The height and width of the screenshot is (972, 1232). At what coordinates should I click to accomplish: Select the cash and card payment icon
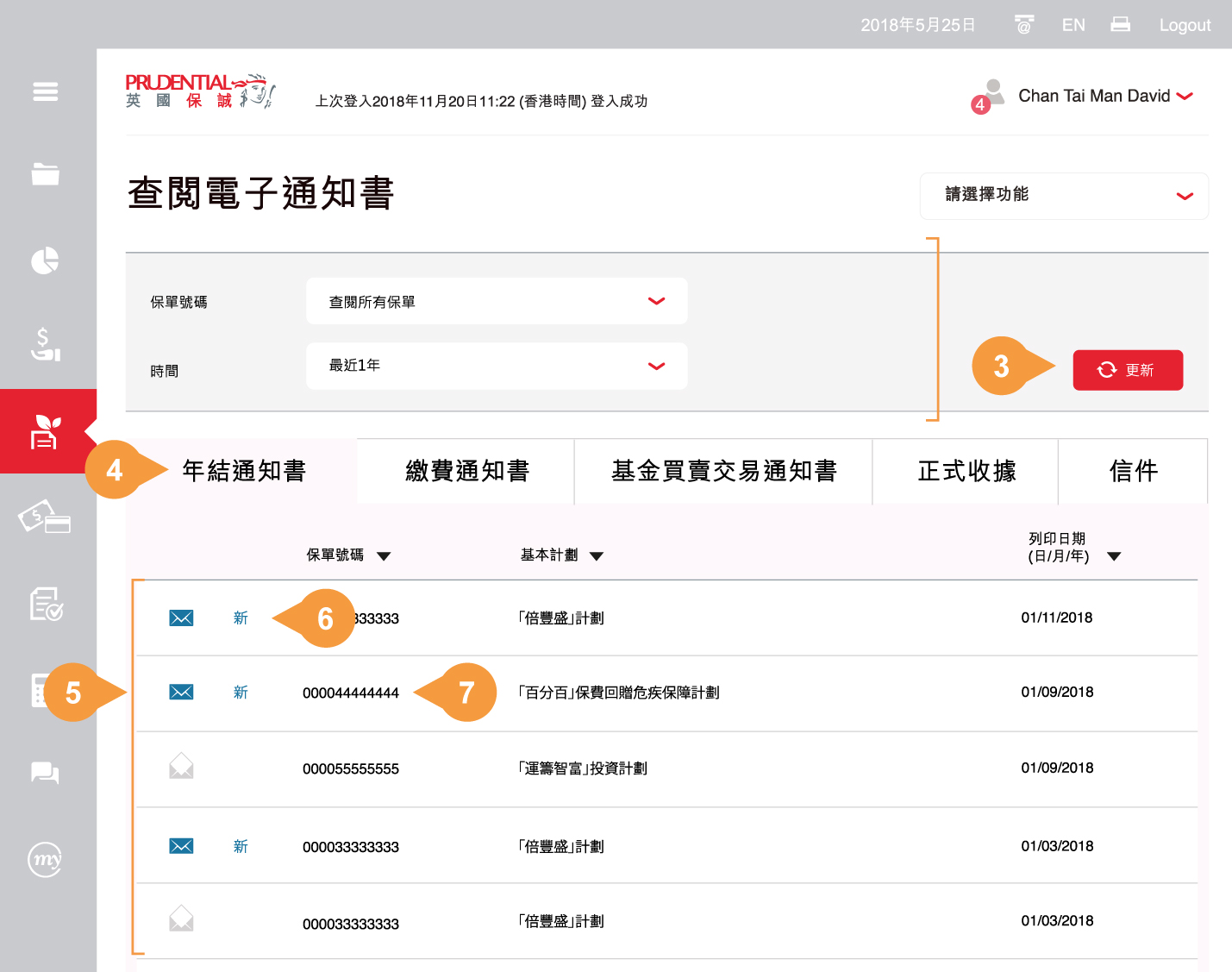46,518
